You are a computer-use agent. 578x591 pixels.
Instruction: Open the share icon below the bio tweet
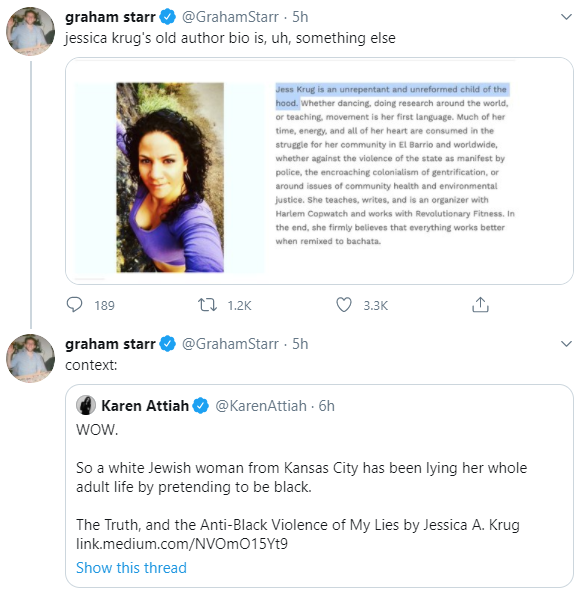(x=480, y=305)
